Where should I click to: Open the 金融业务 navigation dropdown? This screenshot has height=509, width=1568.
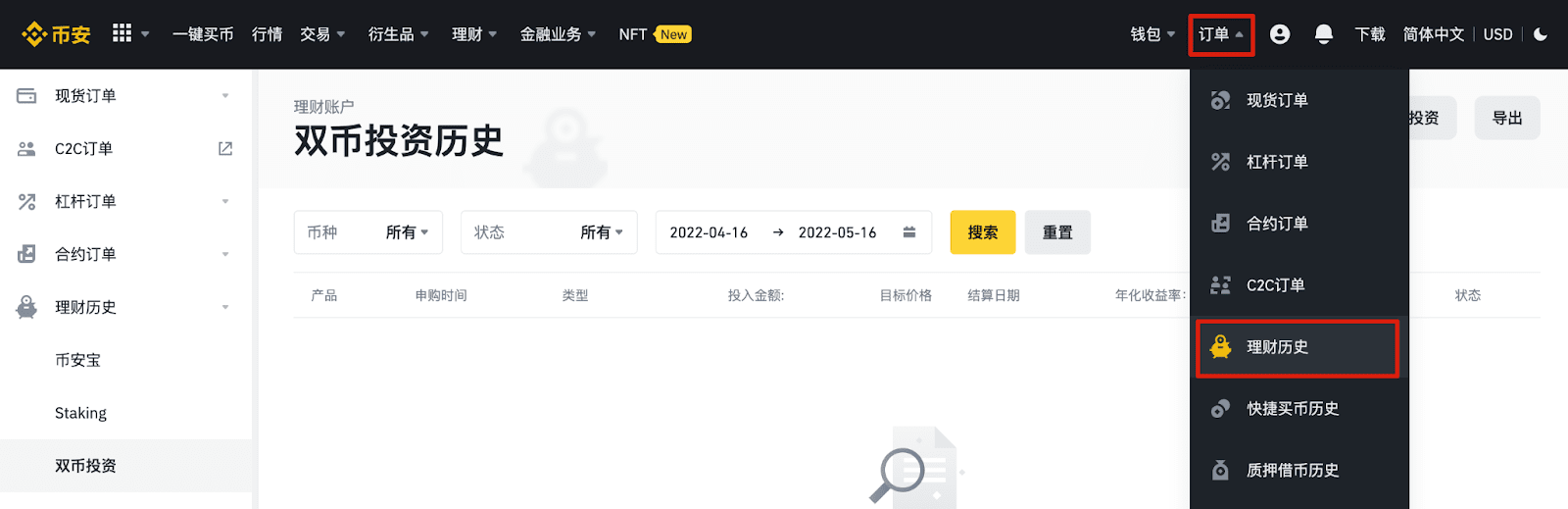[558, 34]
